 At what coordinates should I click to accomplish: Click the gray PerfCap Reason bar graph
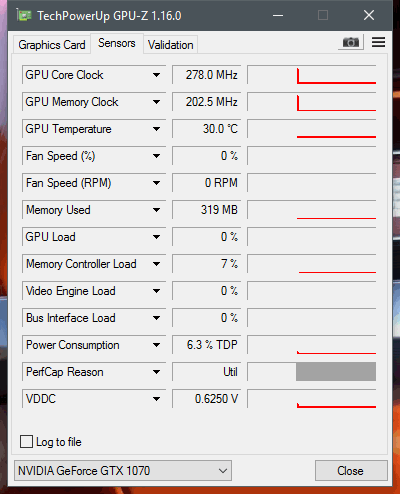point(336,372)
